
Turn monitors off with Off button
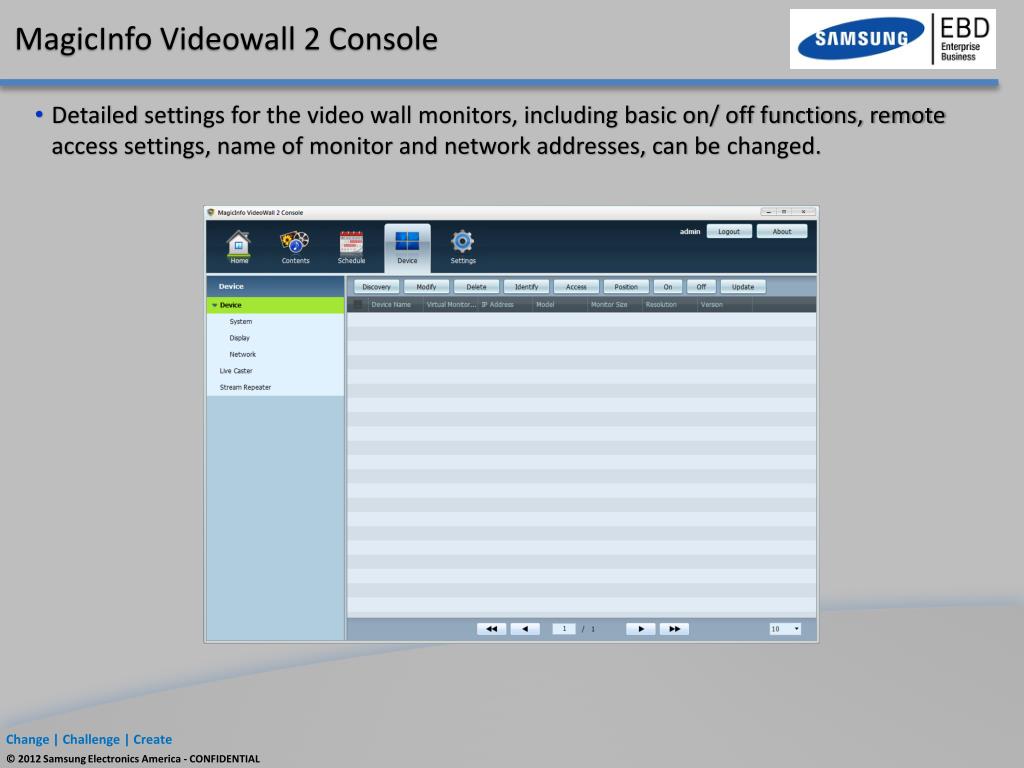pyautogui.click(x=701, y=287)
